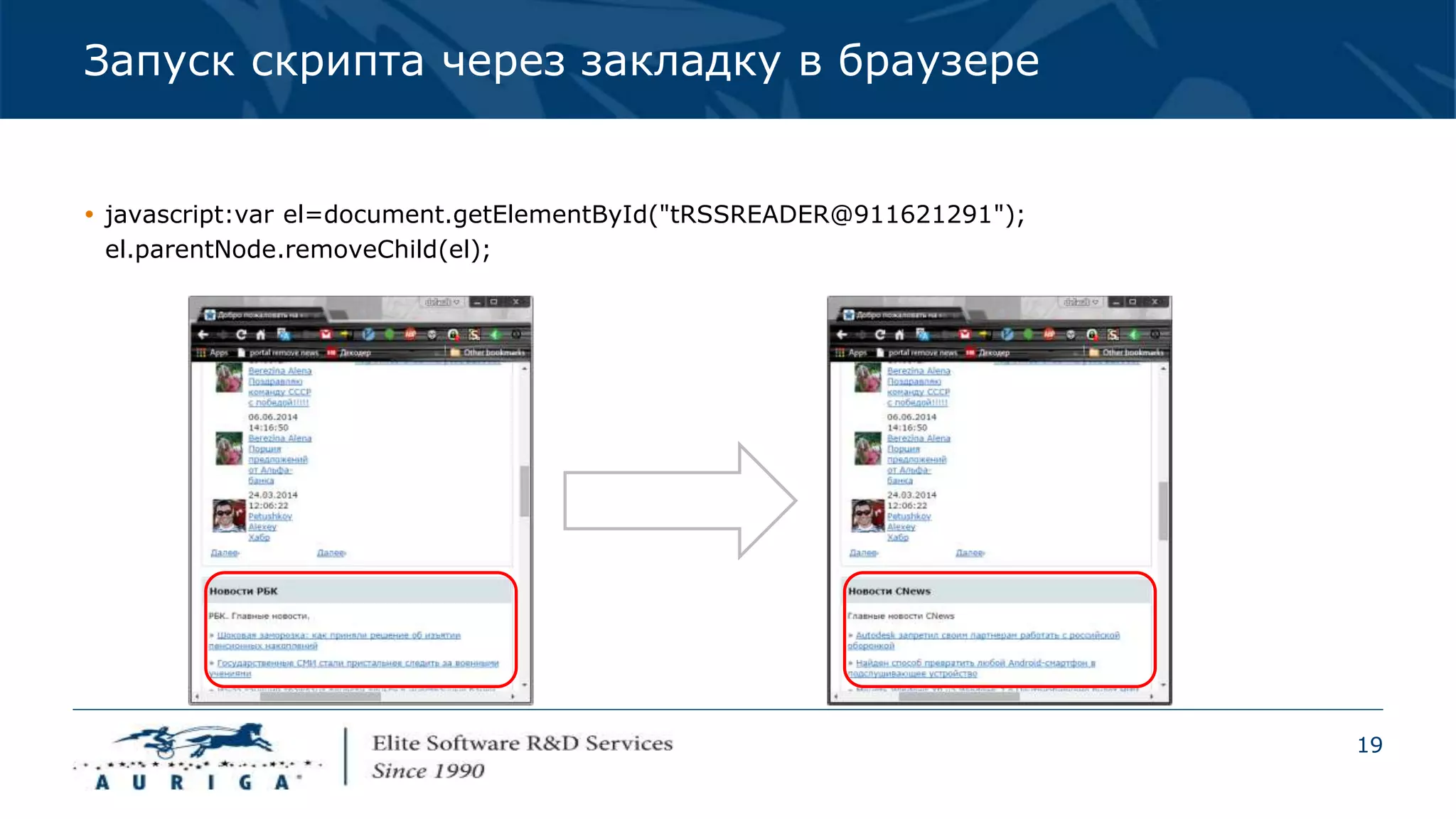Open red mail extension icon in left browser
This screenshot has height=819, width=1456.
[x=326, y=334]
